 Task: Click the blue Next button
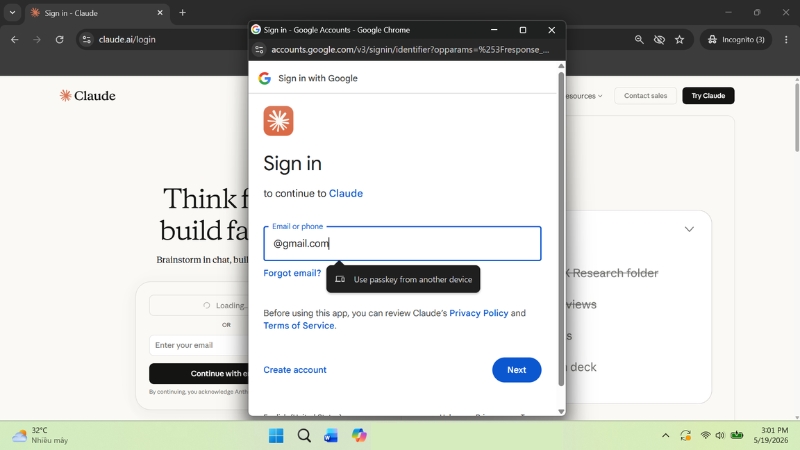516,370
